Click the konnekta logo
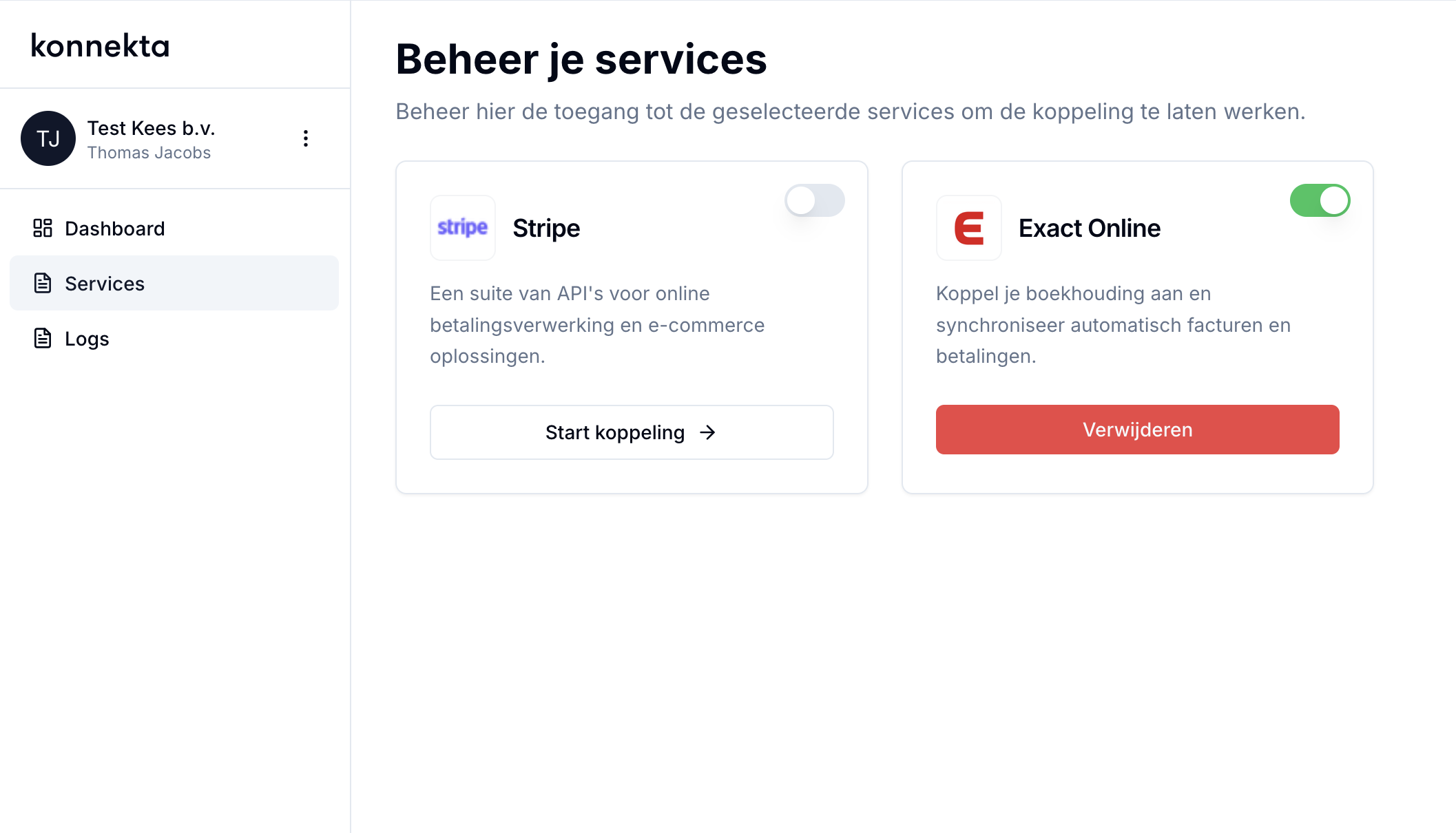The image size is (1456, 833). [x=100, y=46]
